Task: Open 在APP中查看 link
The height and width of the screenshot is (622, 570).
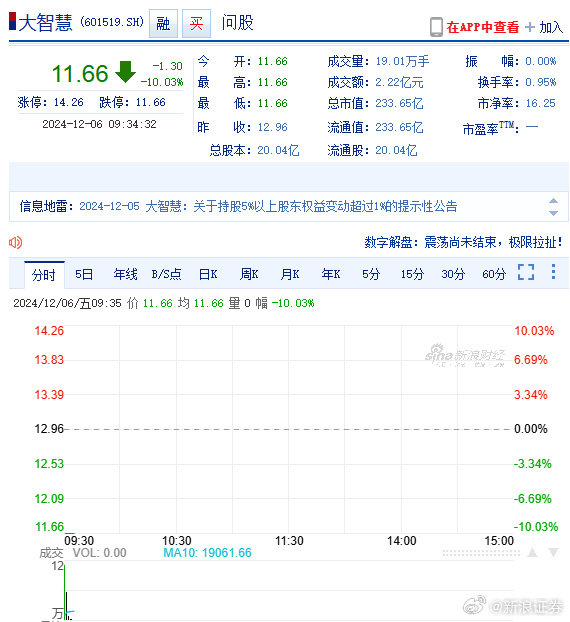Action: pos(482,27)
